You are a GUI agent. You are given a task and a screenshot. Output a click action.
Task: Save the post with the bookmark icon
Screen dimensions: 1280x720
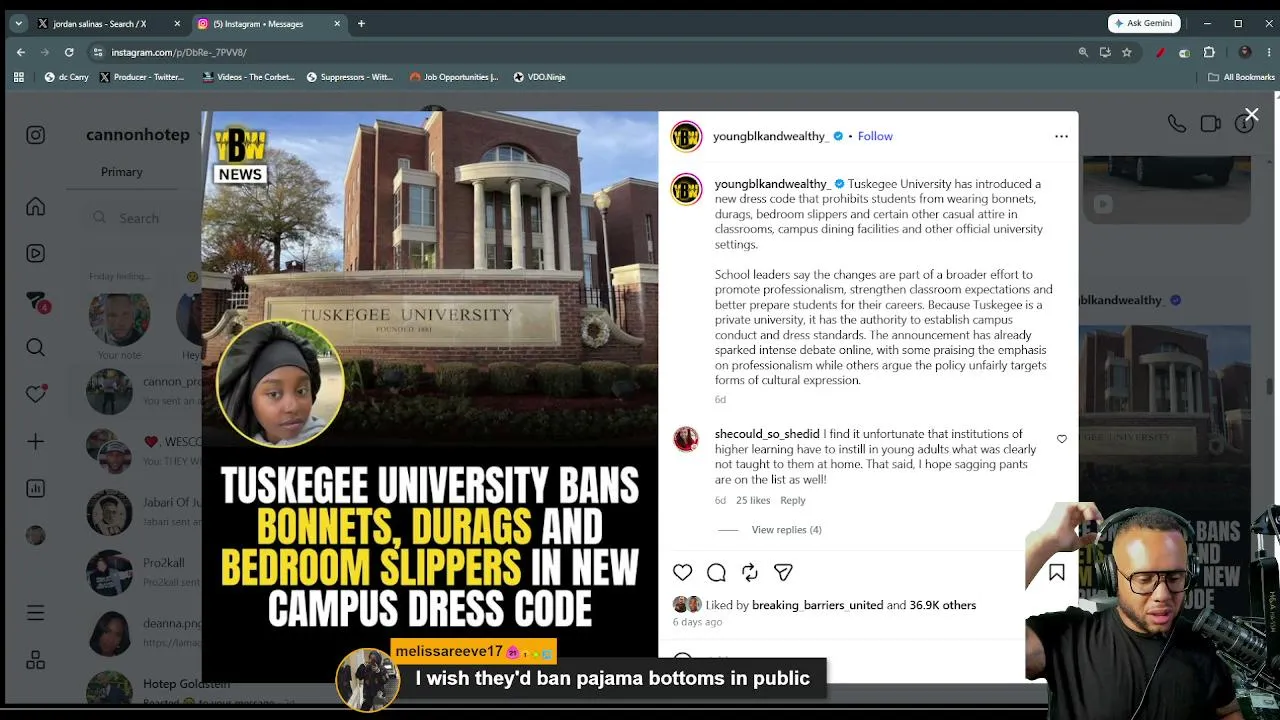point(1056,572)
